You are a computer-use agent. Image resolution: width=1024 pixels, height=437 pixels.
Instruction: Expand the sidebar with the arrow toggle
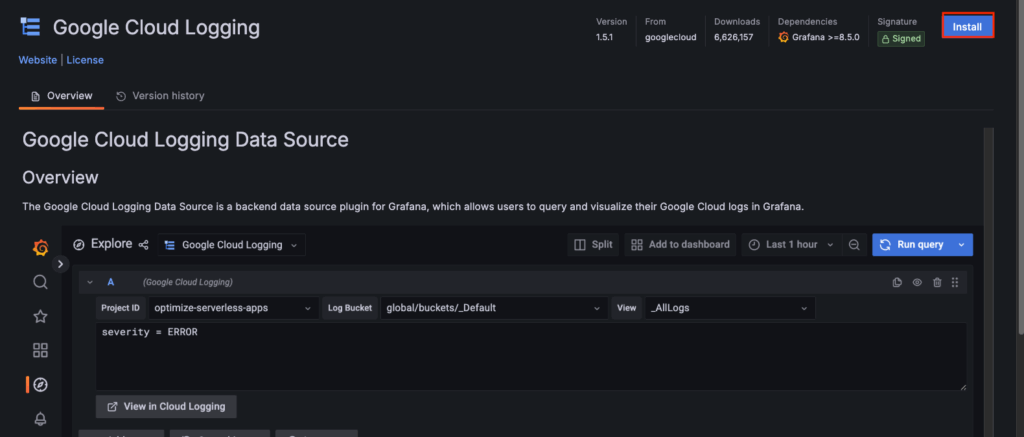(x=60, y=264)
